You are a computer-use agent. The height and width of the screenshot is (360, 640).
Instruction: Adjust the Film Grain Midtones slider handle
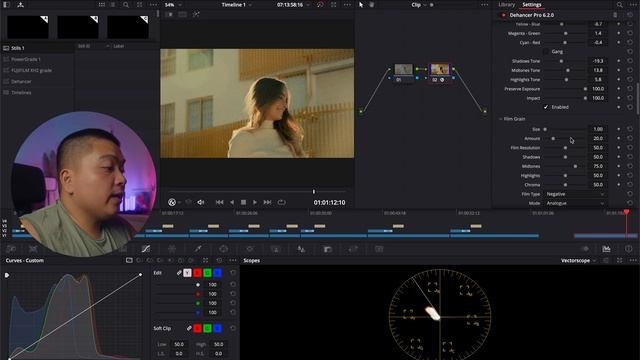tap(576, 166)
